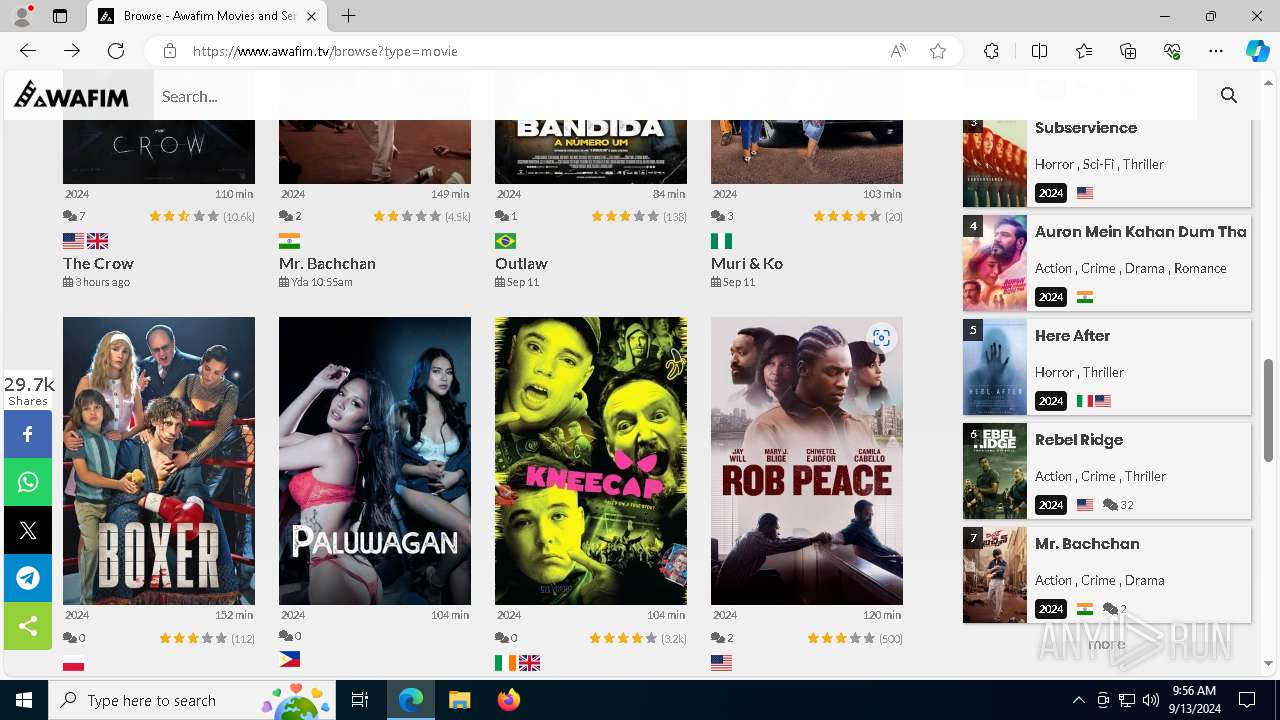Open Edge Settings and more menu
The image size is (1280, 720).
click(1216, 51)
